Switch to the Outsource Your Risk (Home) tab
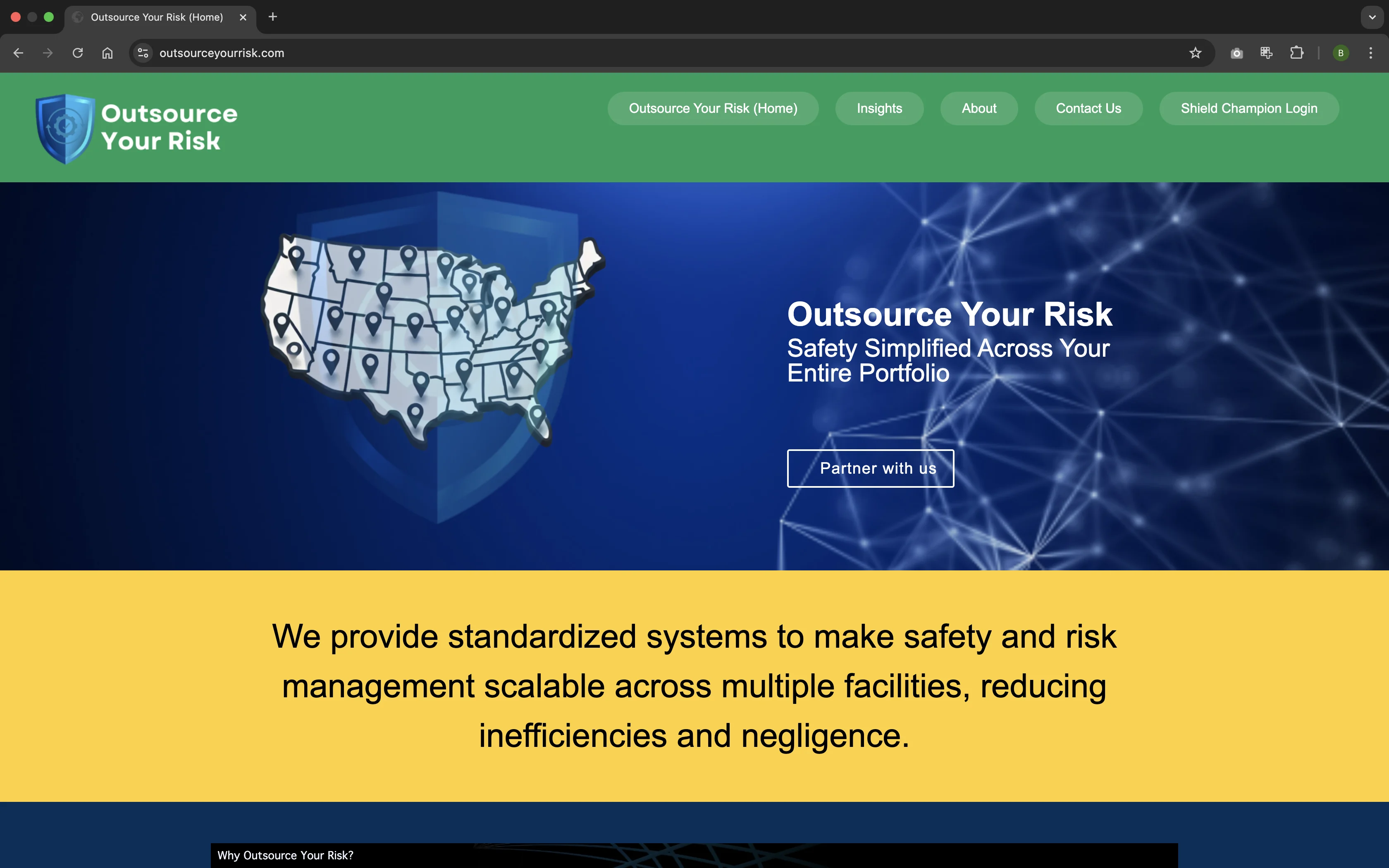 pos(155,17)
